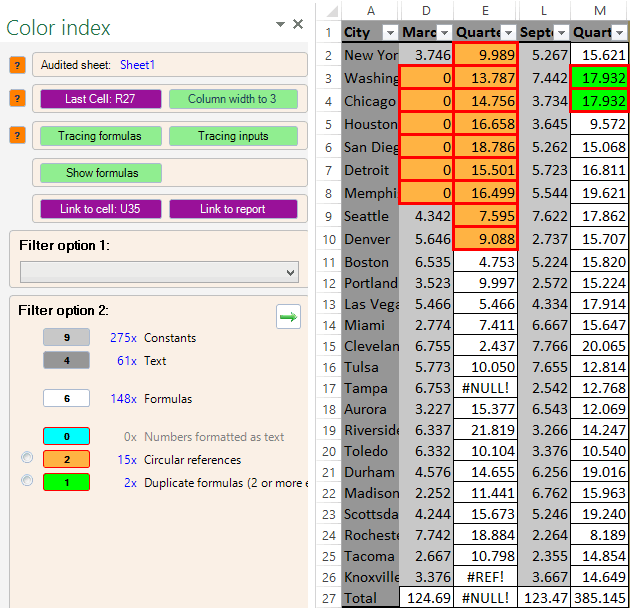Open the Quarter filter dropdown in column E
The image size is (630, 608).
pyautogui.click(x=509, y=33)
